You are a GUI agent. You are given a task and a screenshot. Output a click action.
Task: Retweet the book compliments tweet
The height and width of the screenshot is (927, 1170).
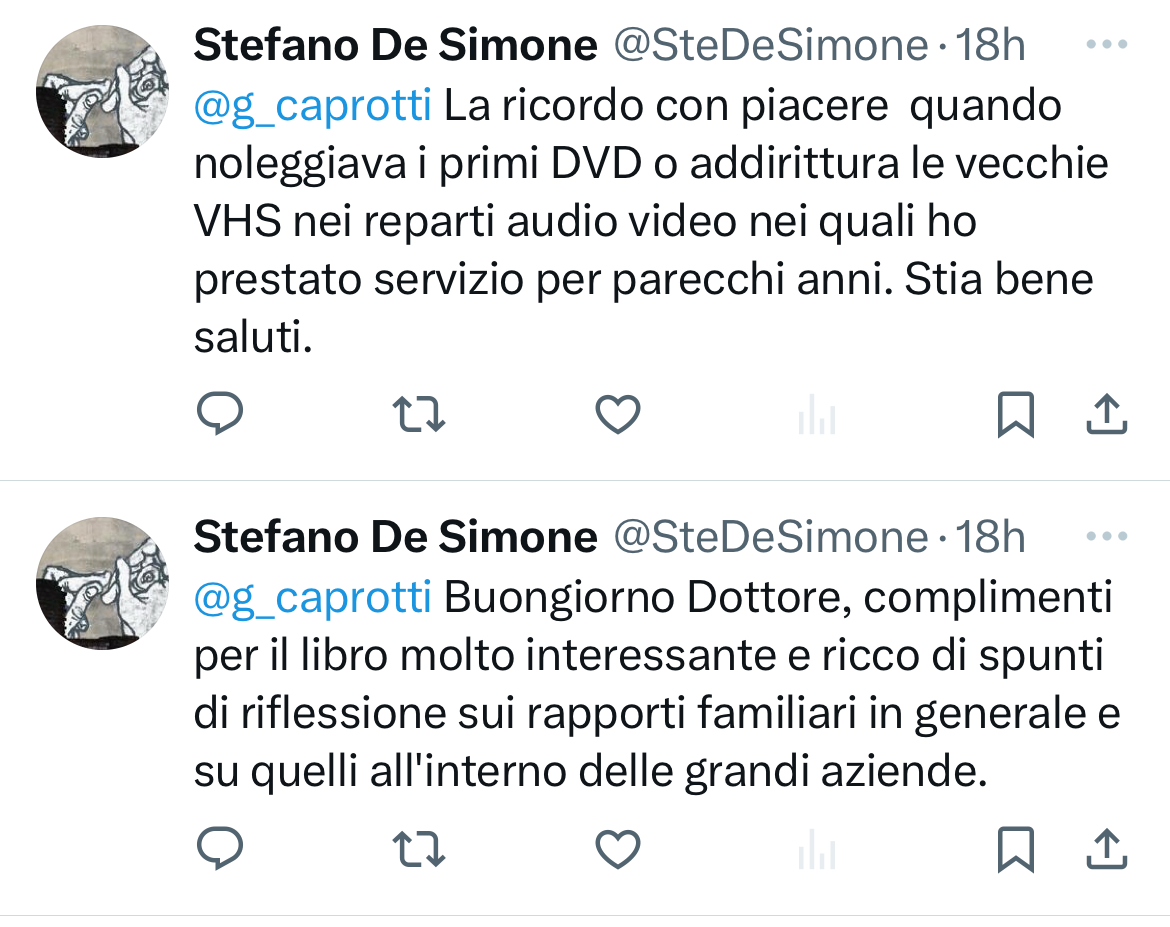coord(420,849)
